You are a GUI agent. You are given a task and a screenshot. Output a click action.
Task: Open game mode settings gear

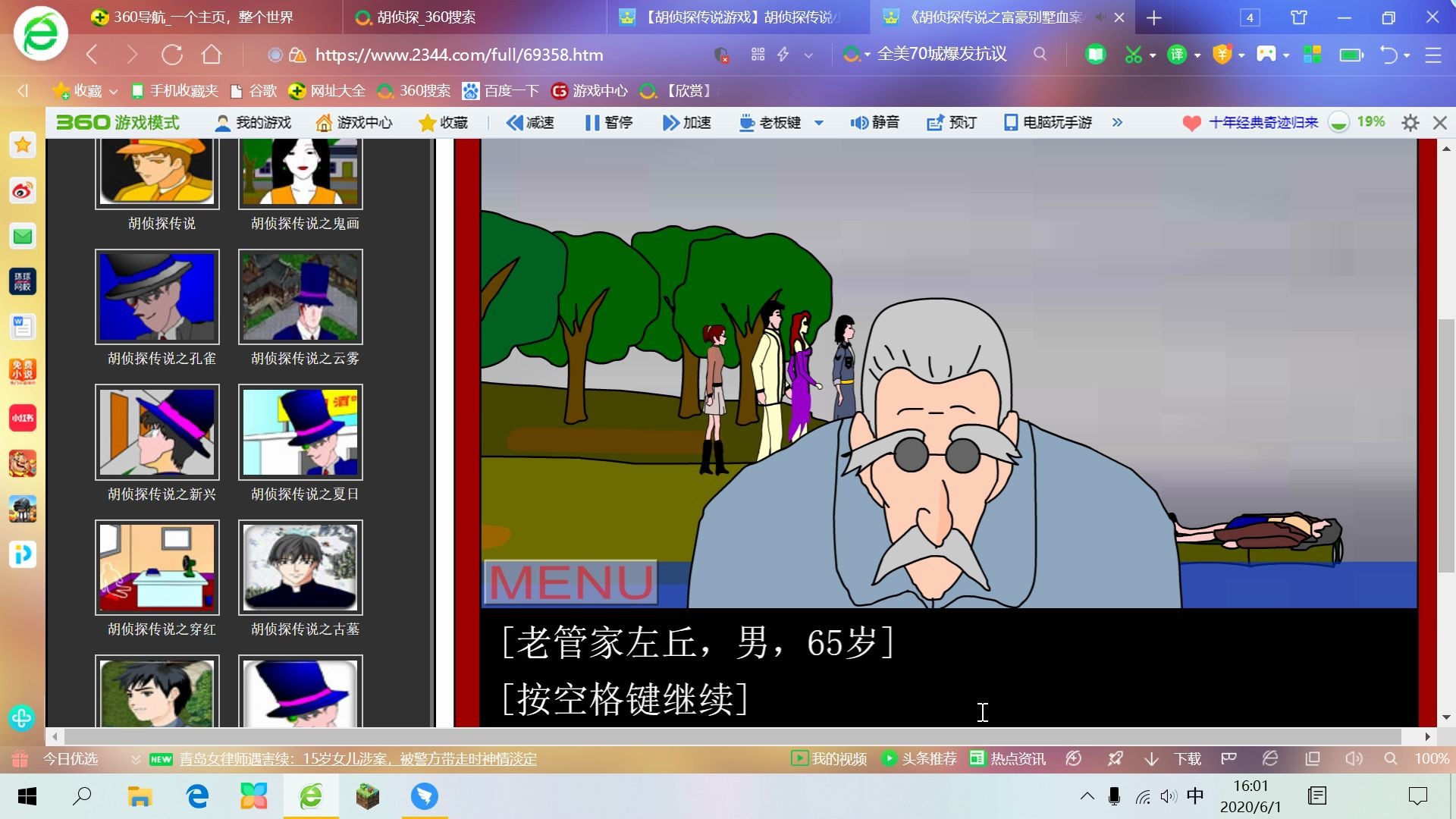coord(1410,123)
